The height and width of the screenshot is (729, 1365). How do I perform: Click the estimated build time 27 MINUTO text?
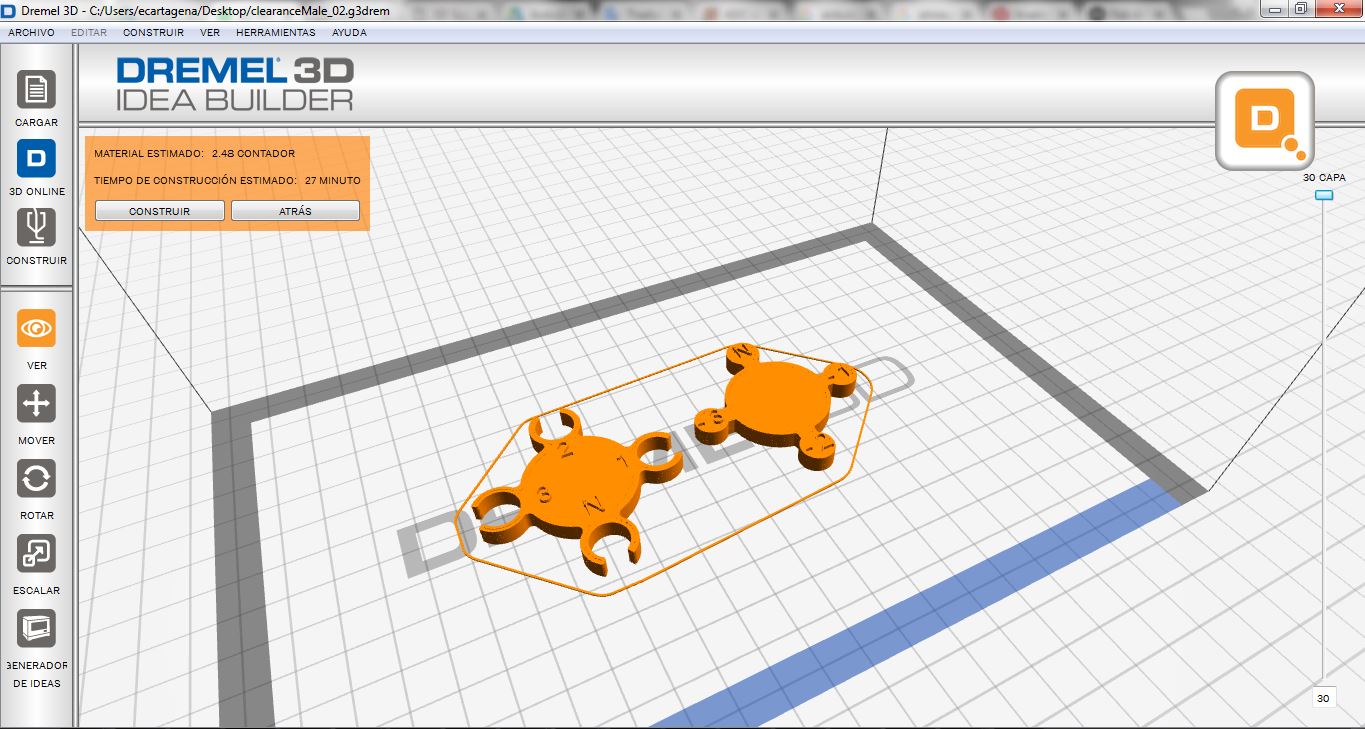[227, 180]
